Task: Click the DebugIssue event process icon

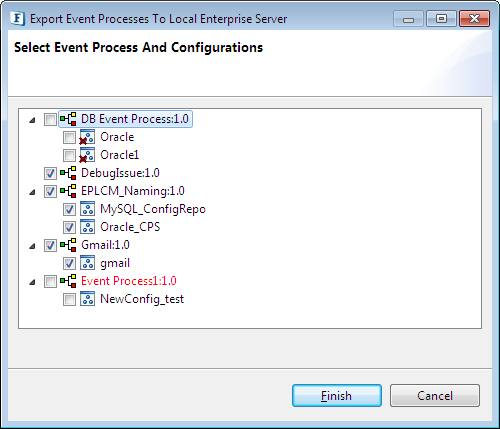Action: [68, 173]
